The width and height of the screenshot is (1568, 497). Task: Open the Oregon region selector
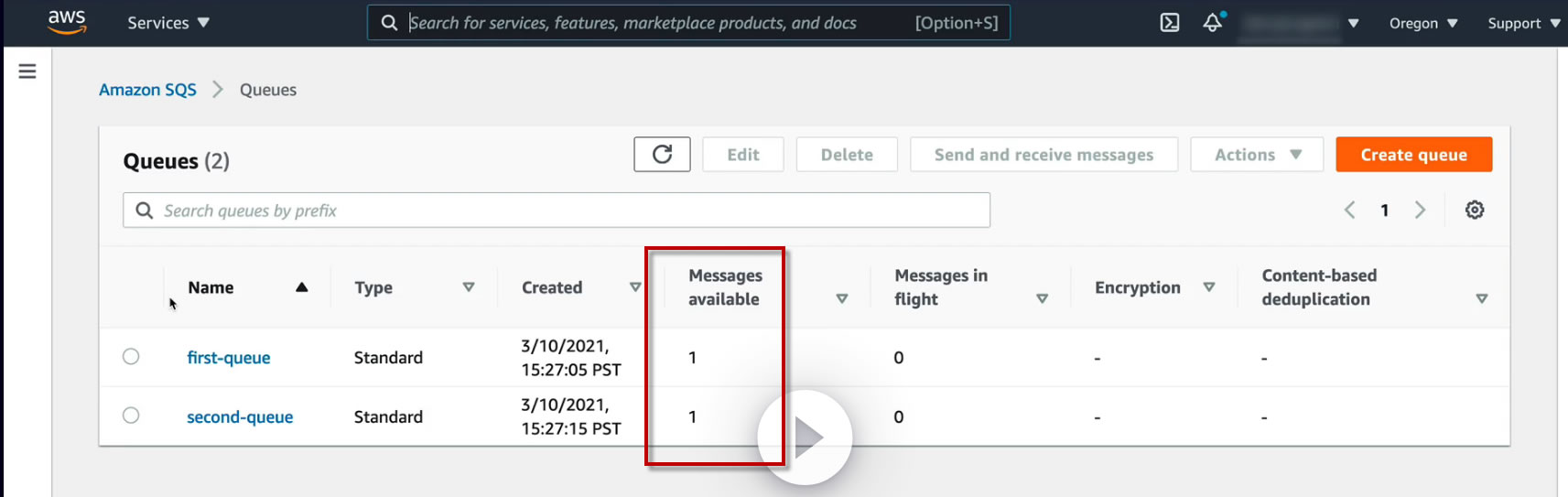(1422, 23)
